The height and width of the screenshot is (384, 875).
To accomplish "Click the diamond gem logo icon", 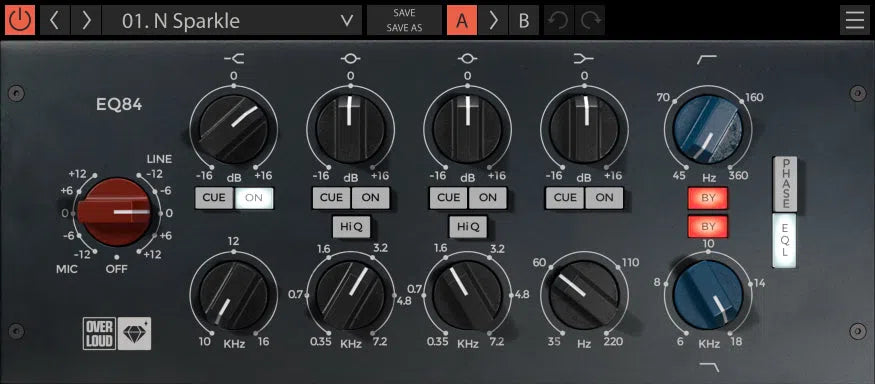I will [134, 334].
